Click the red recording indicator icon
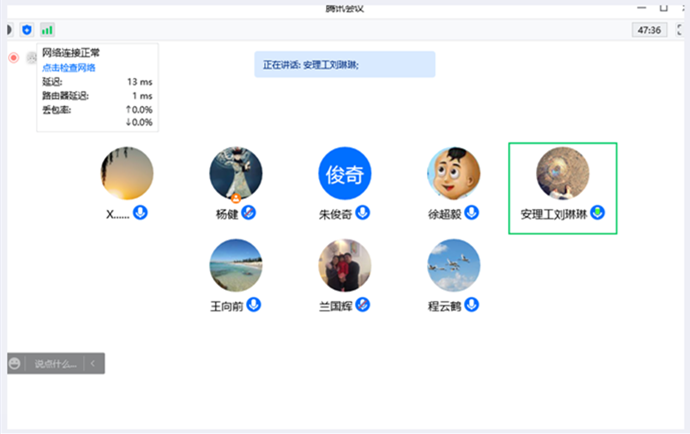Screen dimensions: 690x434 pyautogui.click(x=14, y=57)
